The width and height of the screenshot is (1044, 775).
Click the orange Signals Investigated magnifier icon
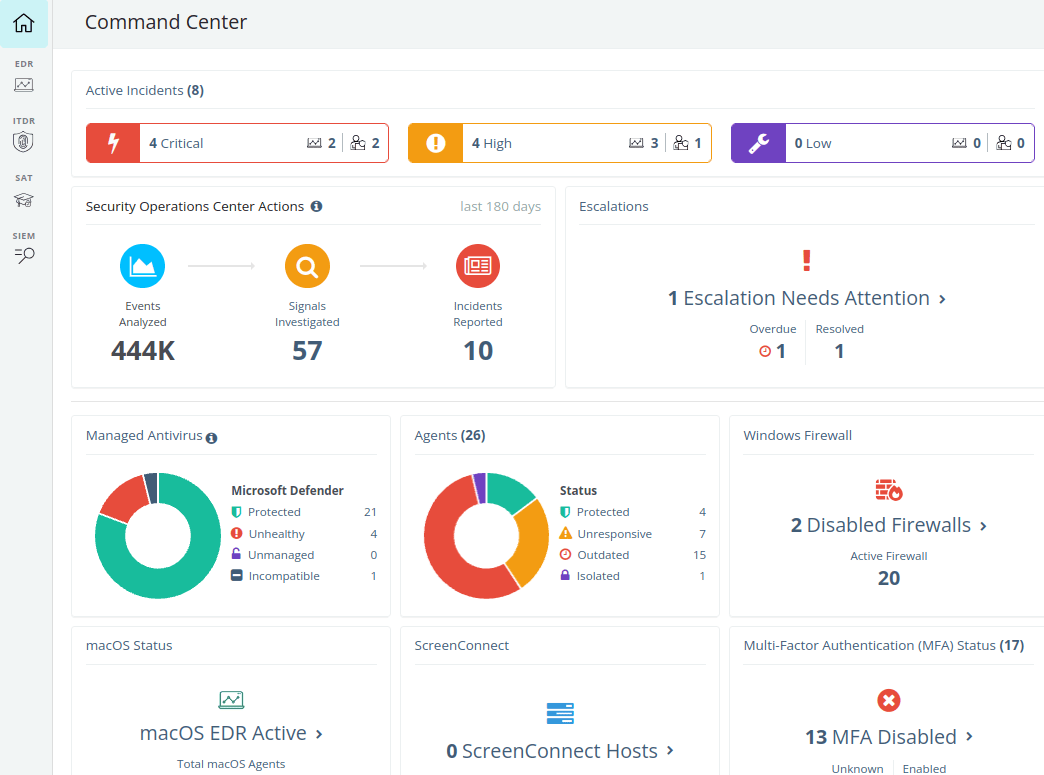[x=307, y=266]
